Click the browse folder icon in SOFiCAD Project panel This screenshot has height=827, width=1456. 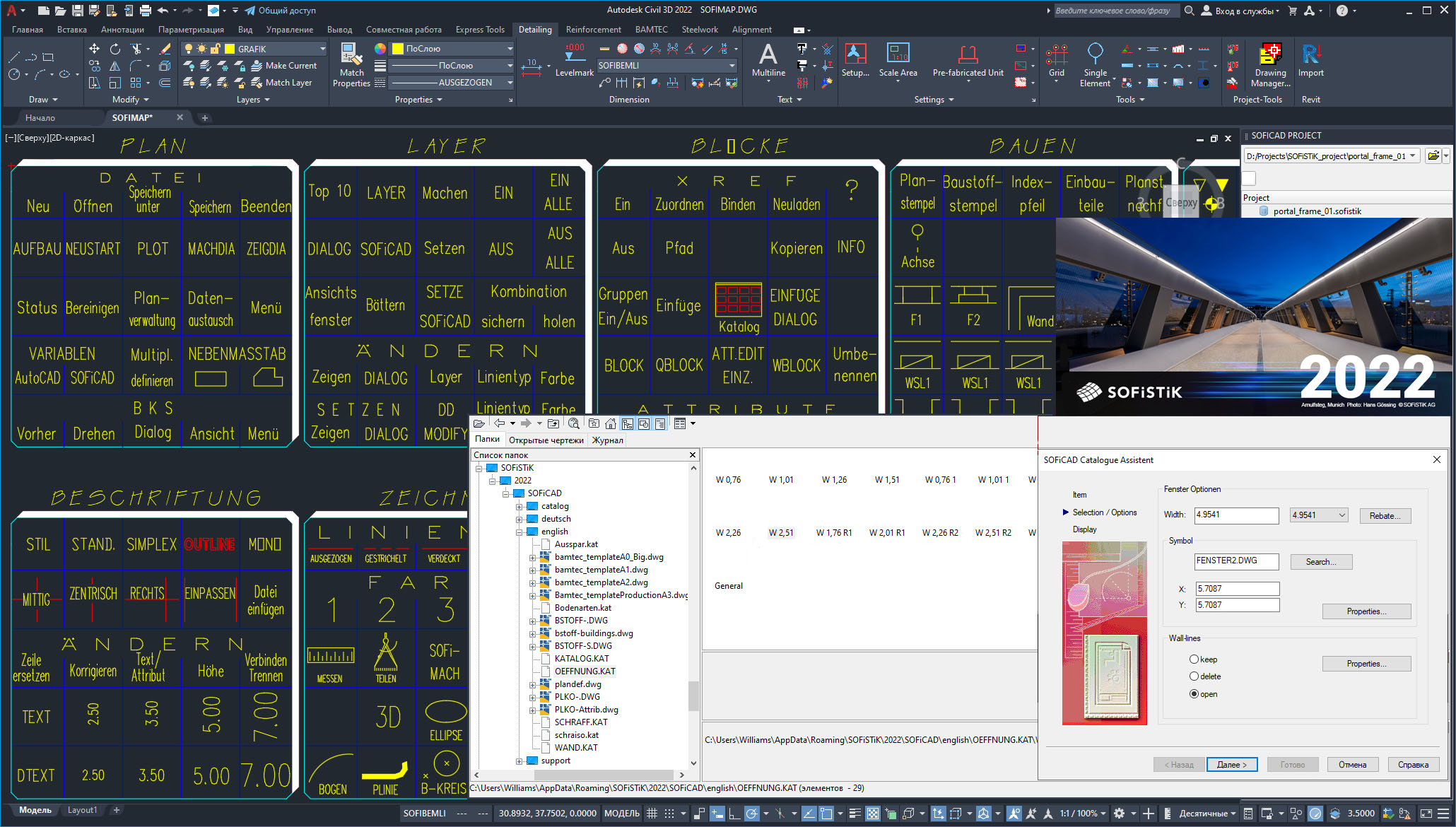1433,156
